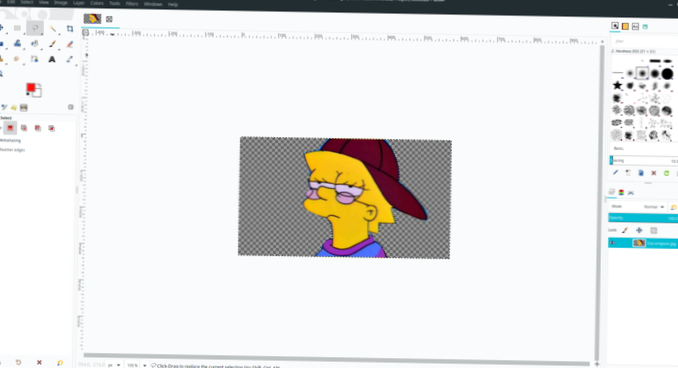Image resolution: width=678 pixels, height=368 pixels.
Task: Toggle Lock pixels brush icon
Action: [625, 230]
